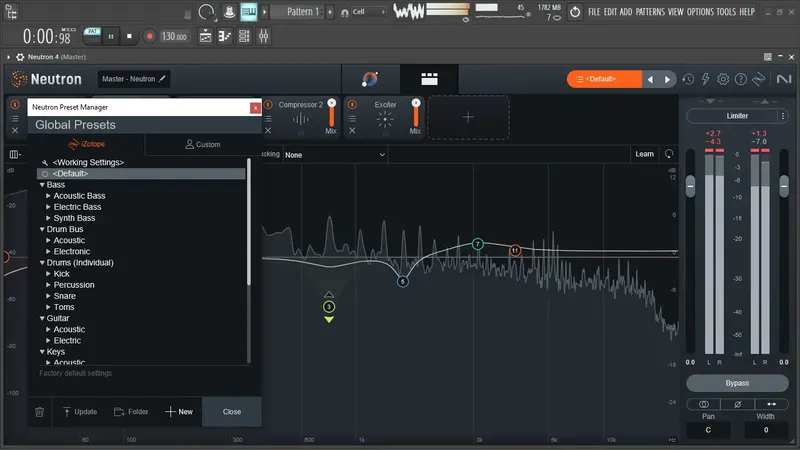Open the Pattern 1 selector
The height and width of the screenshot is (450, 800).
tap(302, 12)
